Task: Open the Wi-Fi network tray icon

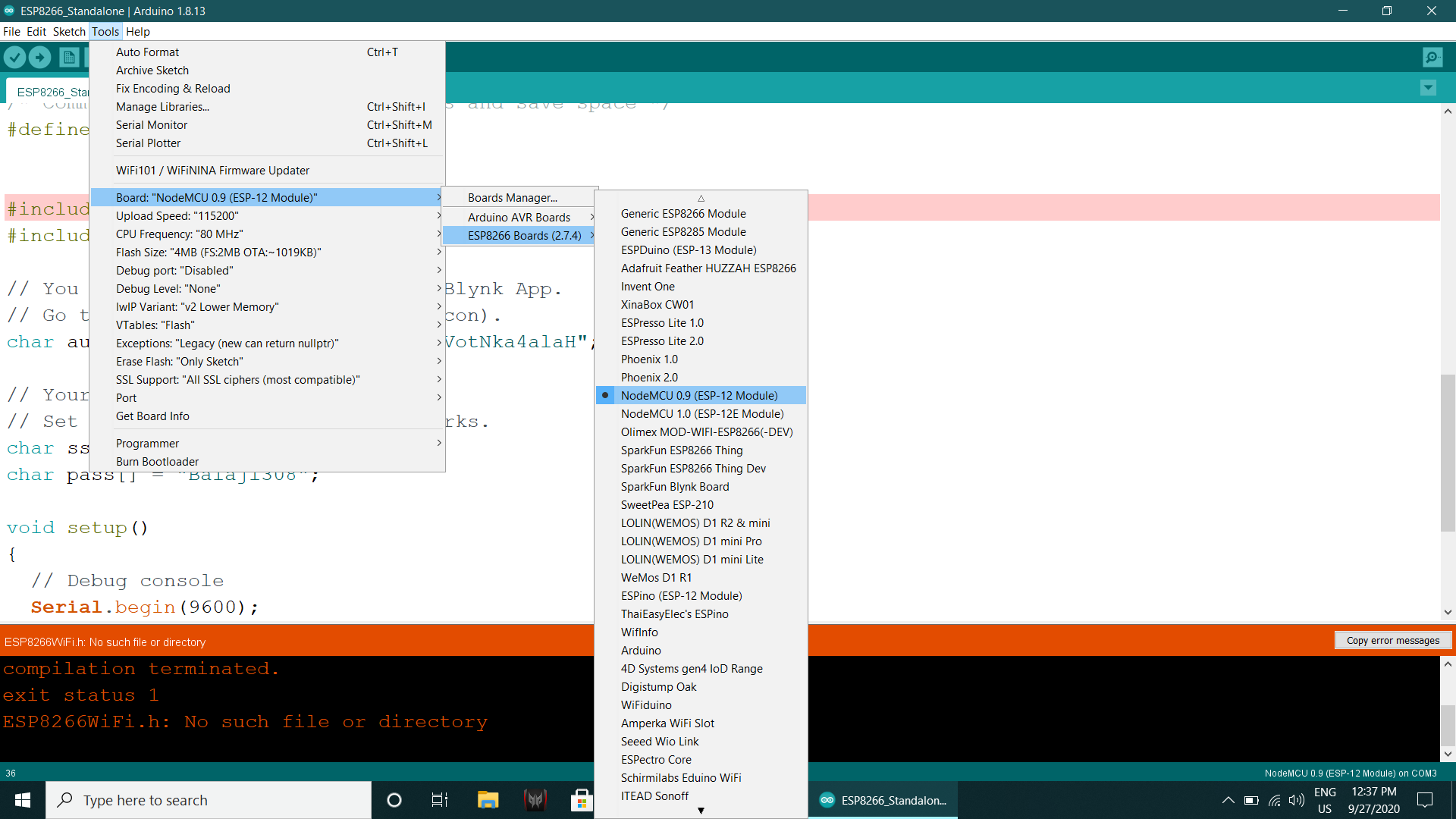Action: pyautogui.click(x=1275, y=800)
